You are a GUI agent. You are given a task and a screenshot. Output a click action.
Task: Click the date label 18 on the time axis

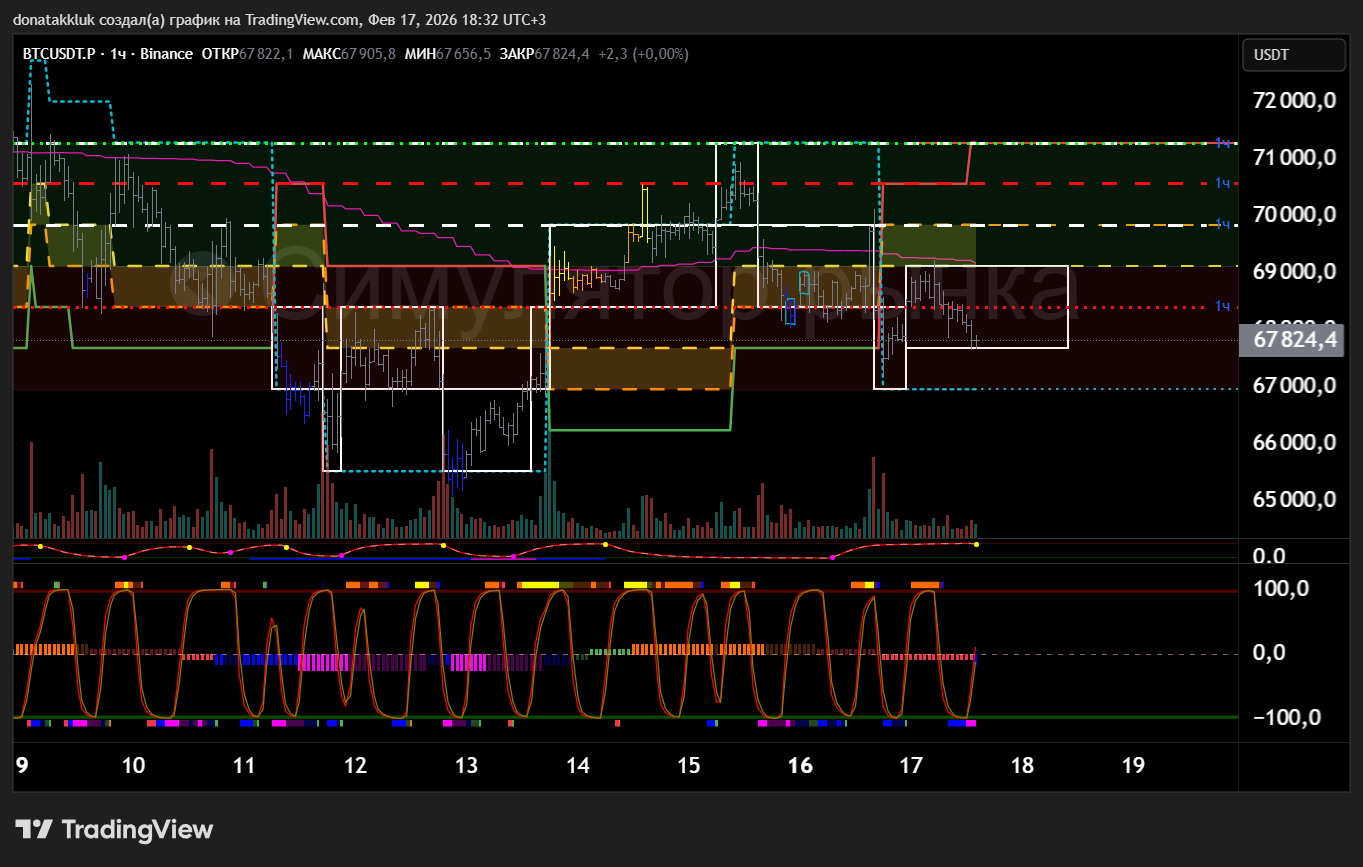point(1022,766)
